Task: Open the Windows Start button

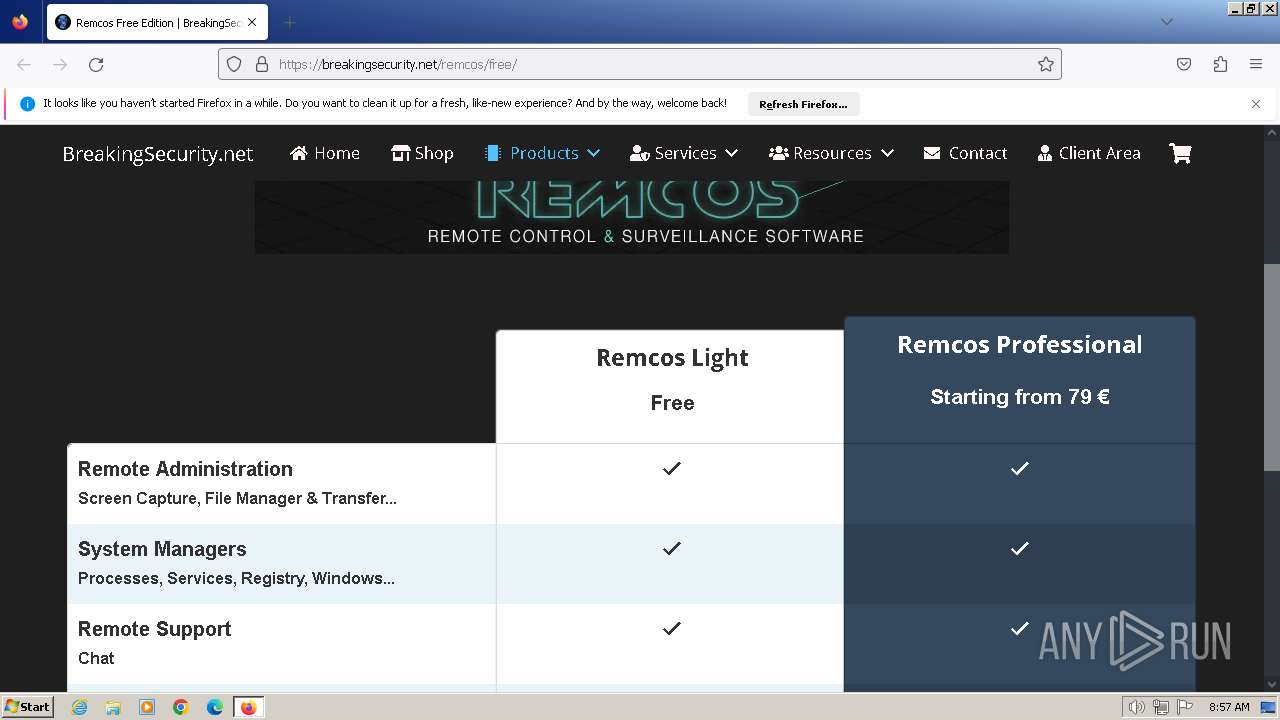Action: pyautogui.click(x=27, y=707)
